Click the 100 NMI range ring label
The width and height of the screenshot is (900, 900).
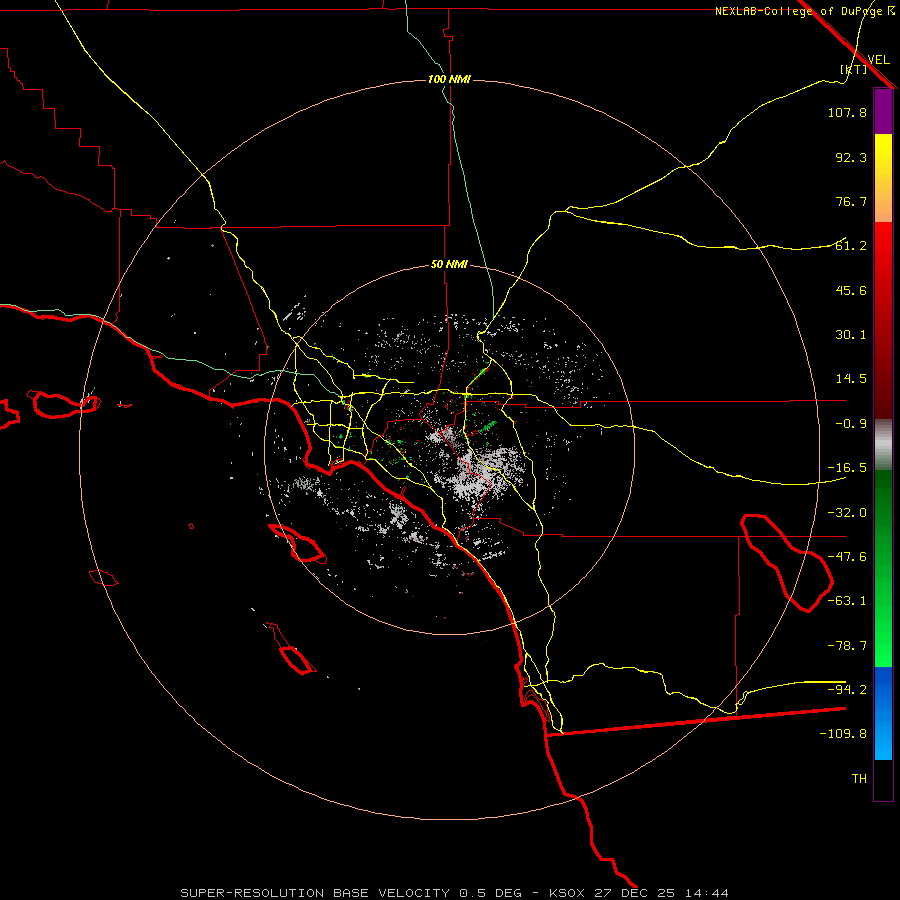449,79
